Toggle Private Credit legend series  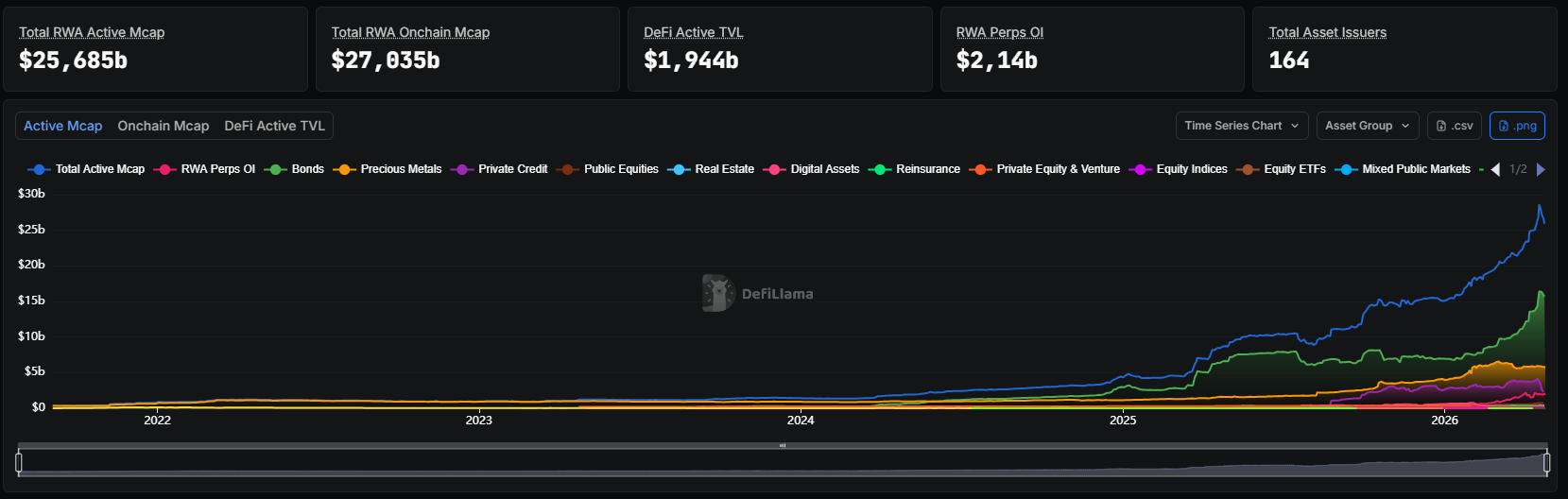tap(499, 169)
